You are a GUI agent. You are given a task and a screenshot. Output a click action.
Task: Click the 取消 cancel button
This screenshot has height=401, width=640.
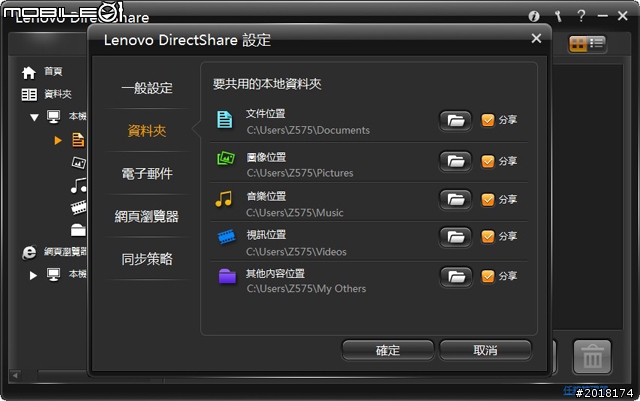485,350
